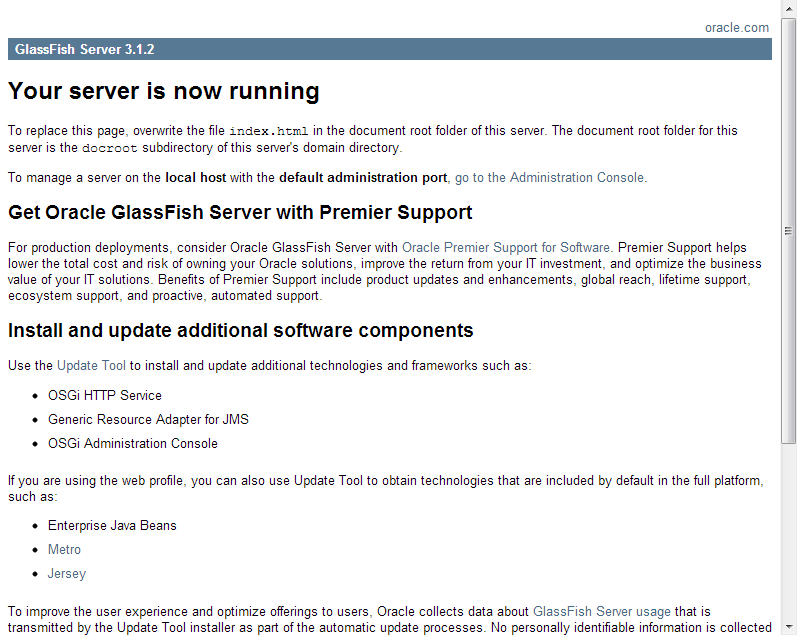Open the oracle.com link

click(x=736, y=28)
